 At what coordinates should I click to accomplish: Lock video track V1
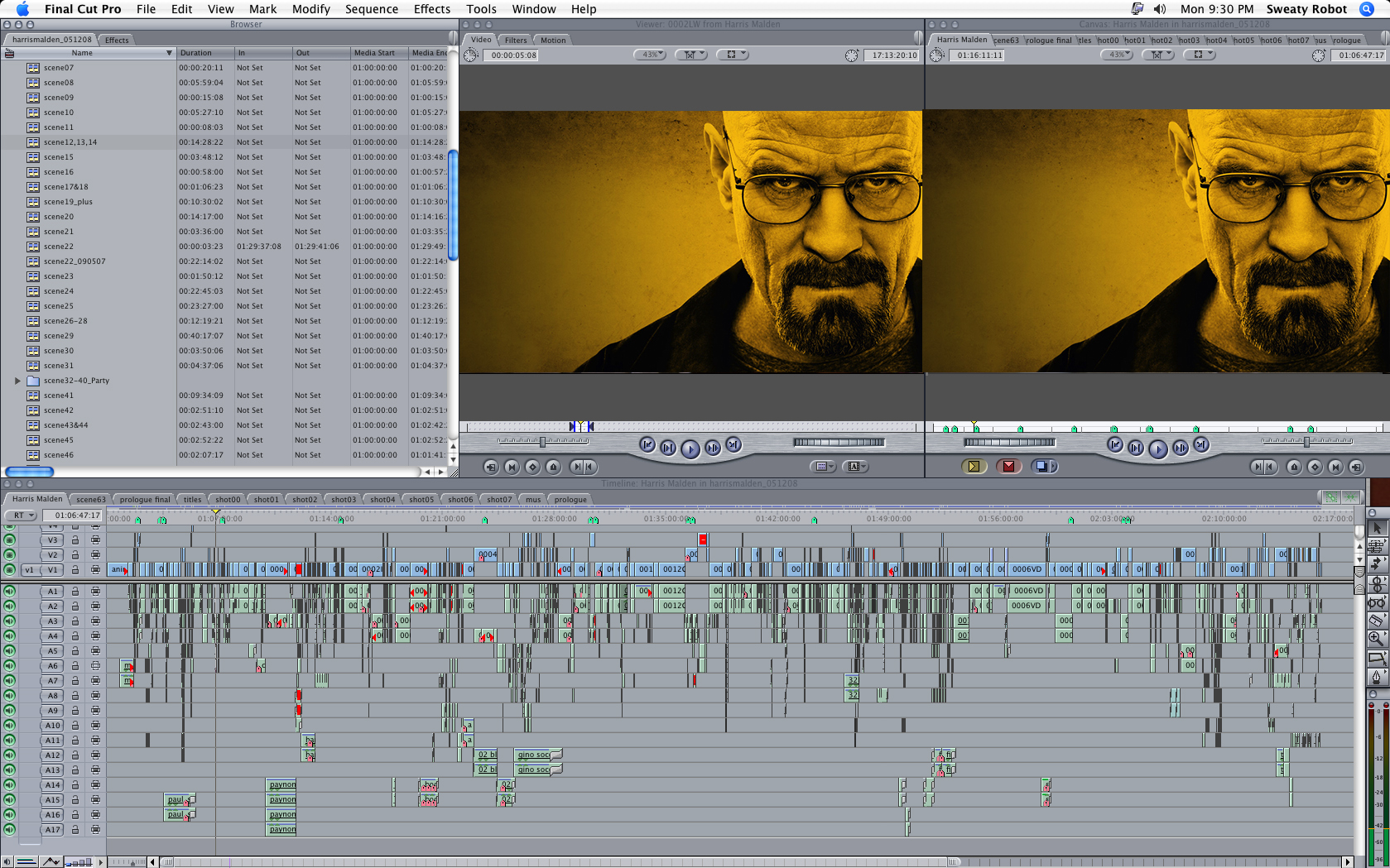pos(75,569)
